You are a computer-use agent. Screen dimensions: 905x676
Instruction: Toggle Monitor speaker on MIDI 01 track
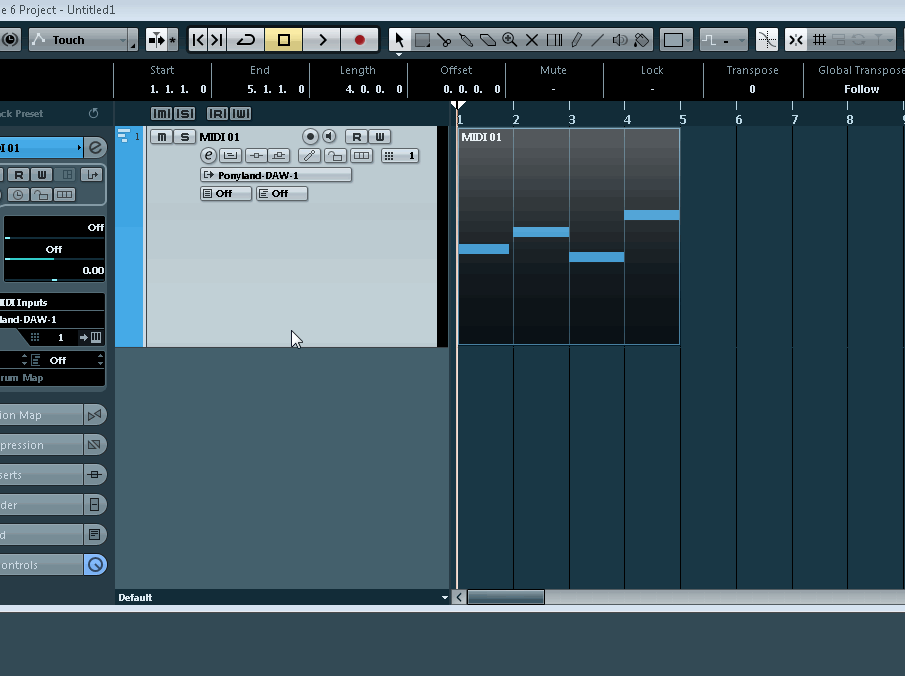pos(329,137)
